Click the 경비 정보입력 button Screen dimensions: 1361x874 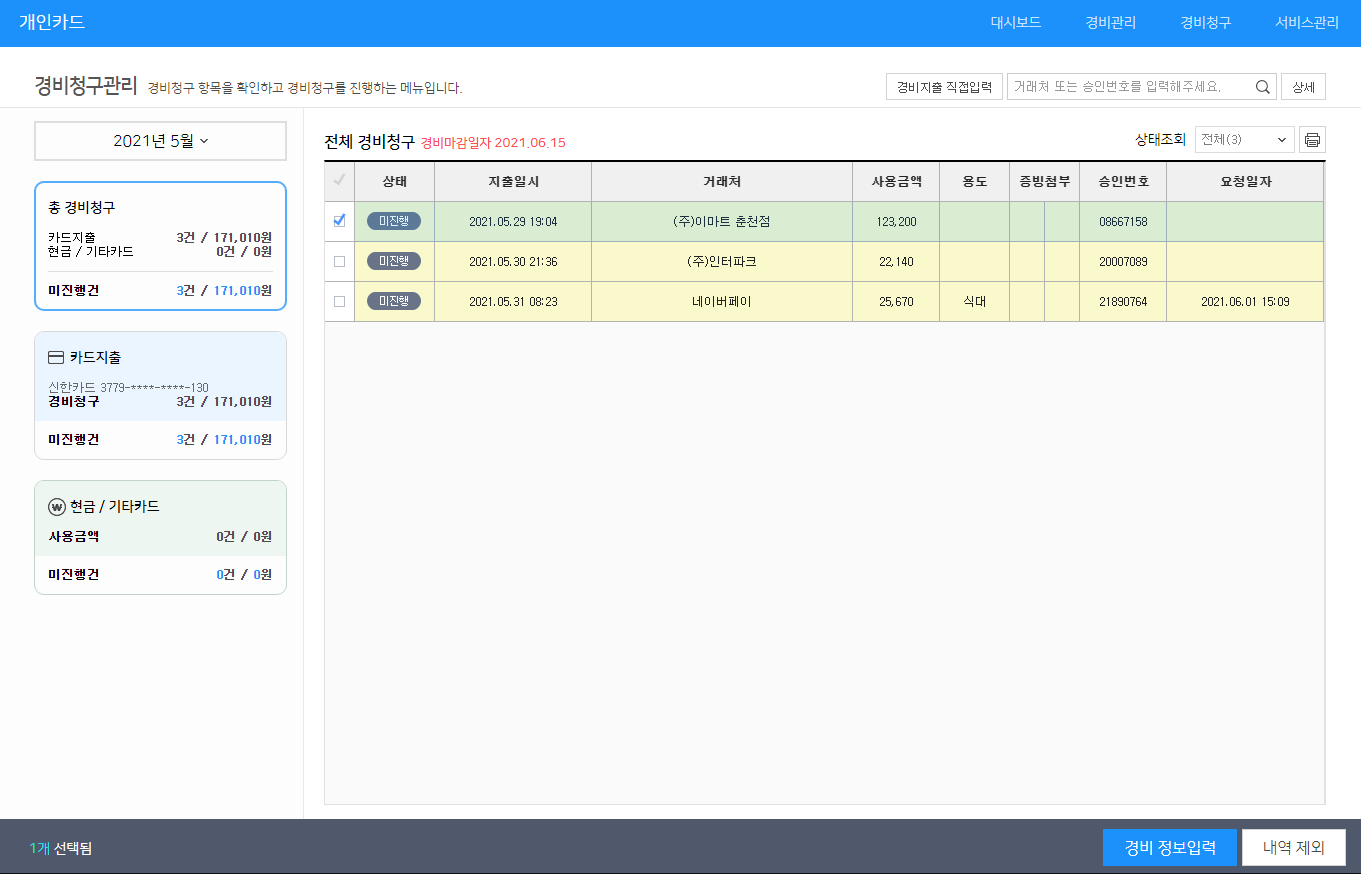[x=1169, y=848]
